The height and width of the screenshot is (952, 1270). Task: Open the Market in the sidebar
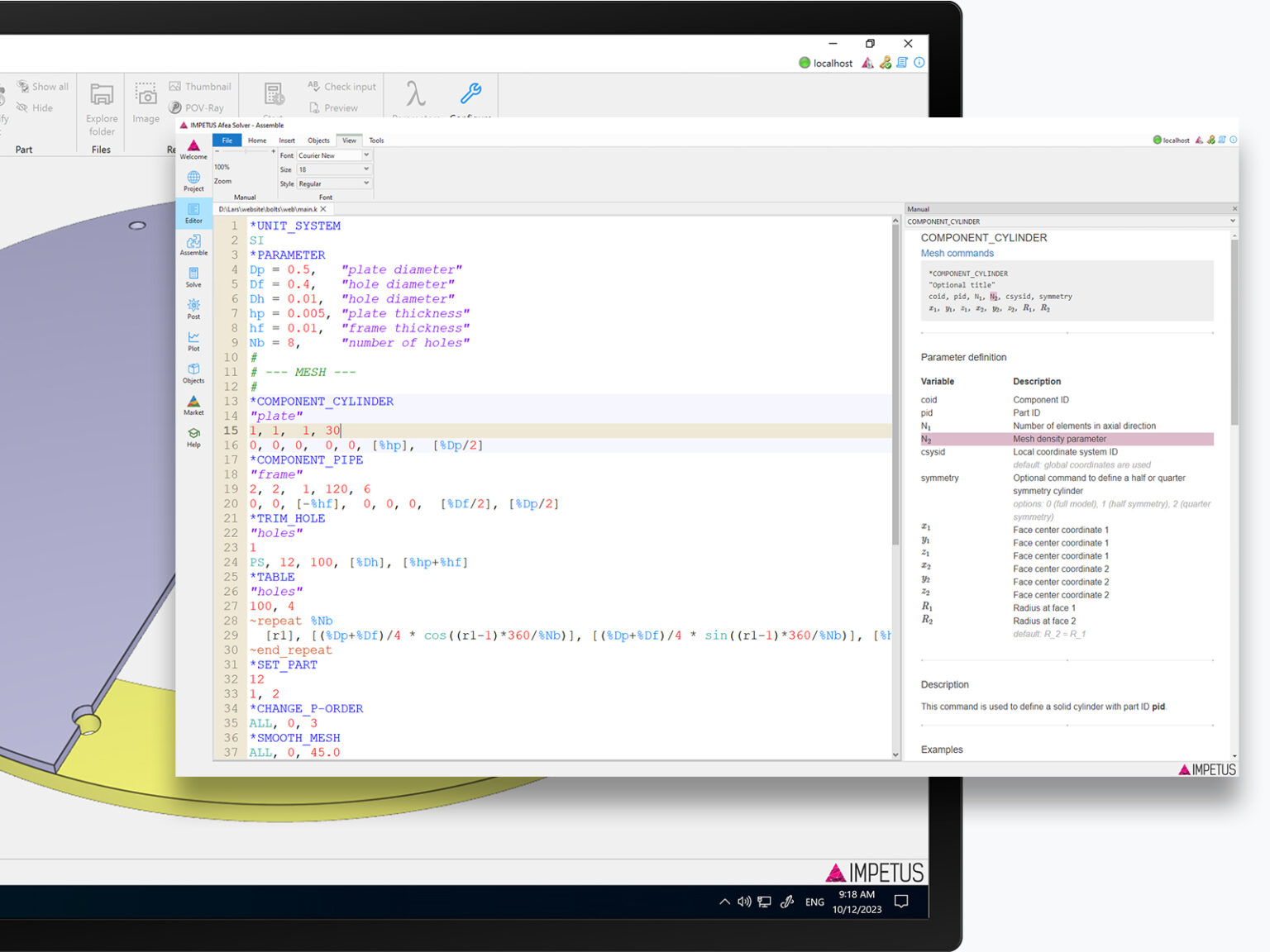pyautogui.click(x=193, y=404)
